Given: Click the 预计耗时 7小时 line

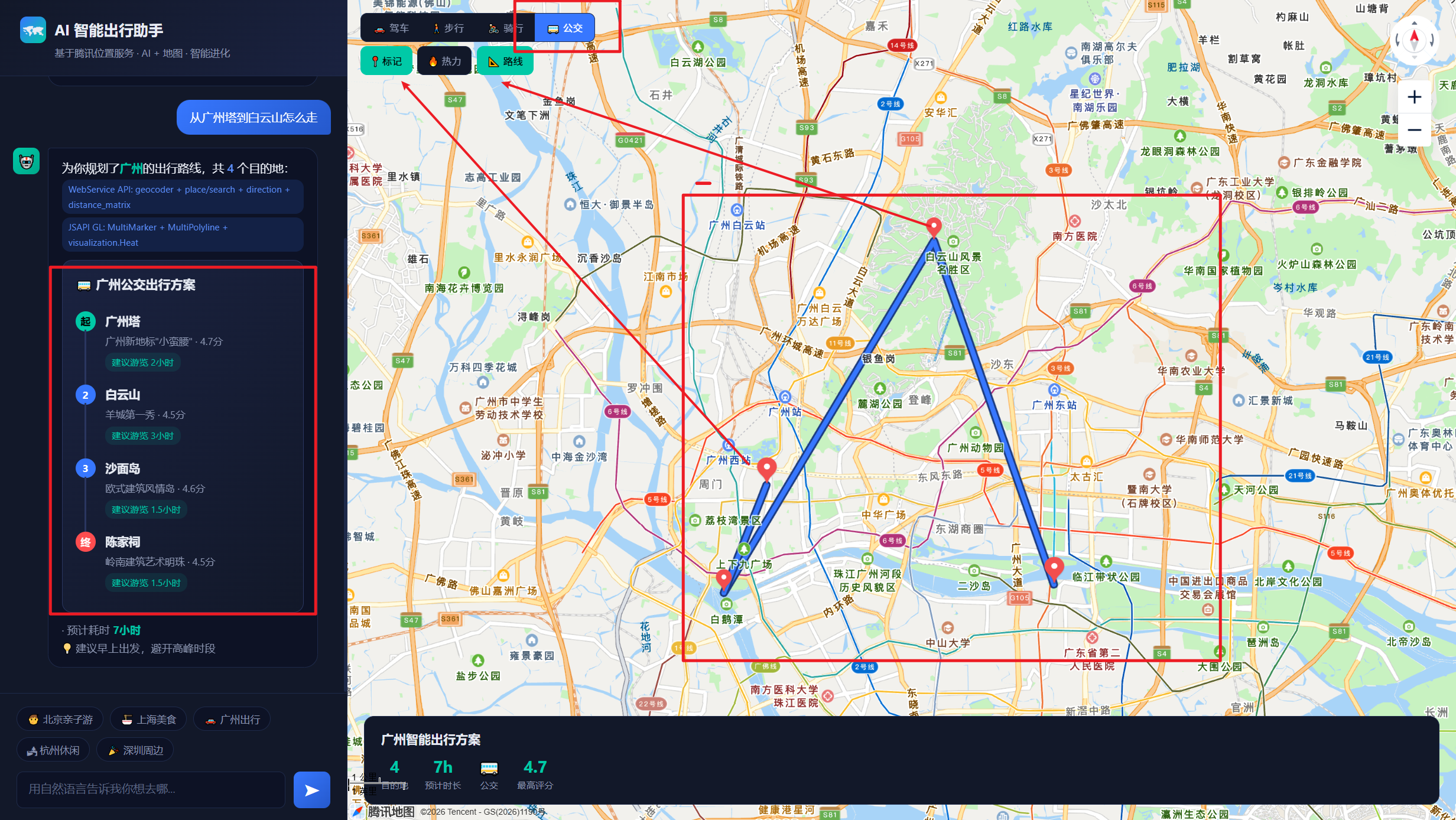Looking at the screenshot, I should coord(102,630).
